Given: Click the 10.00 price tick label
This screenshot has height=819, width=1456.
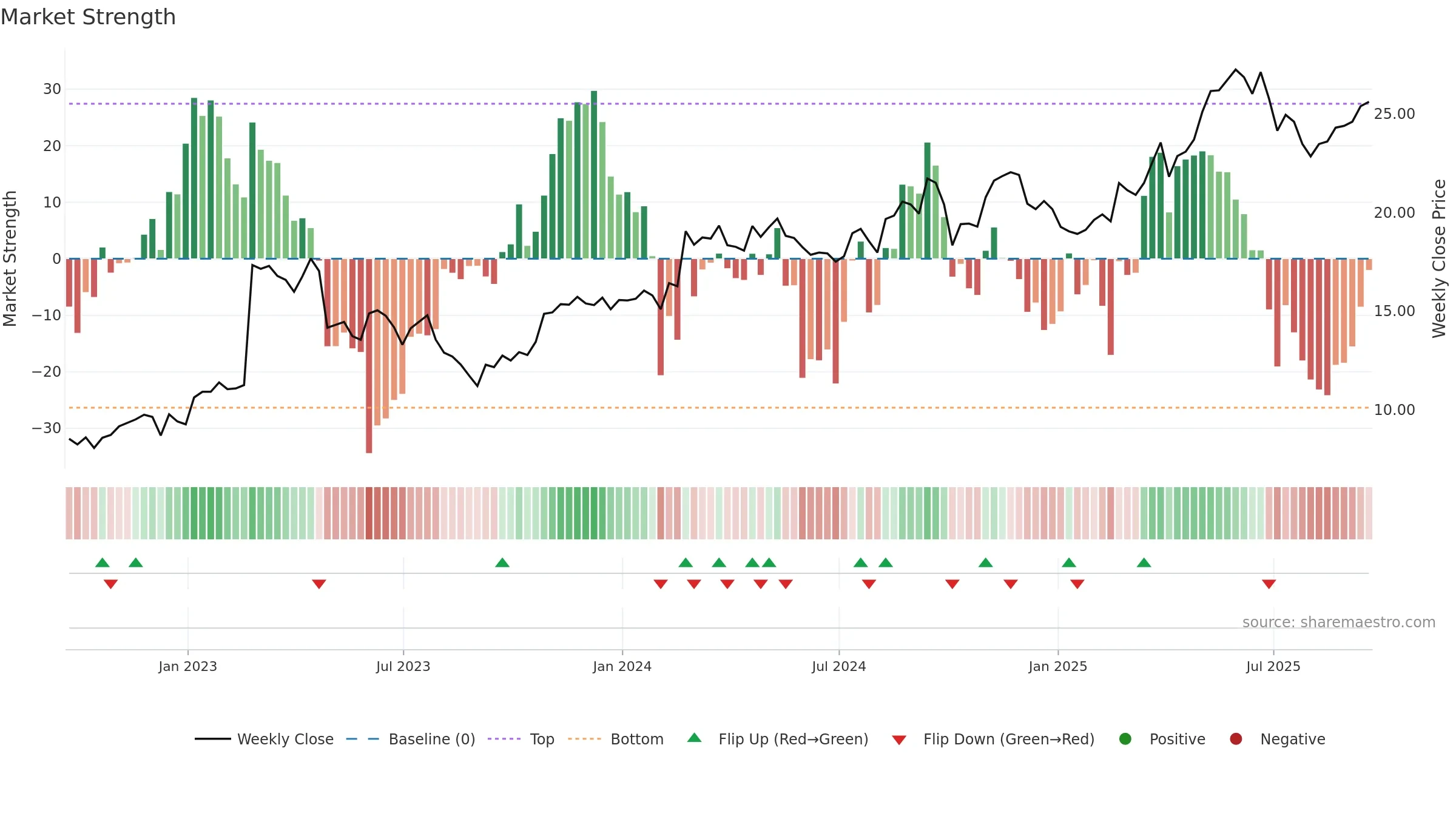Looking at the screenshot, I should (x=1394, y=409).
